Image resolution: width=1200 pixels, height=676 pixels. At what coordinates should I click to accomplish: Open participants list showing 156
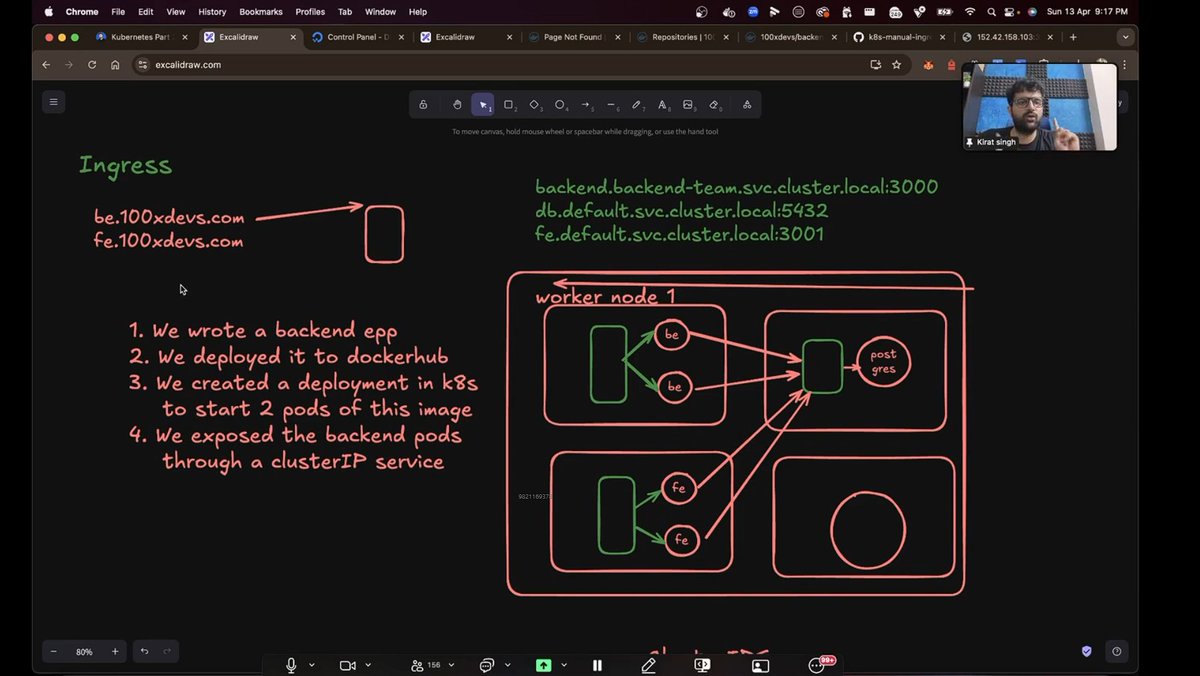(x=426, y=665)
